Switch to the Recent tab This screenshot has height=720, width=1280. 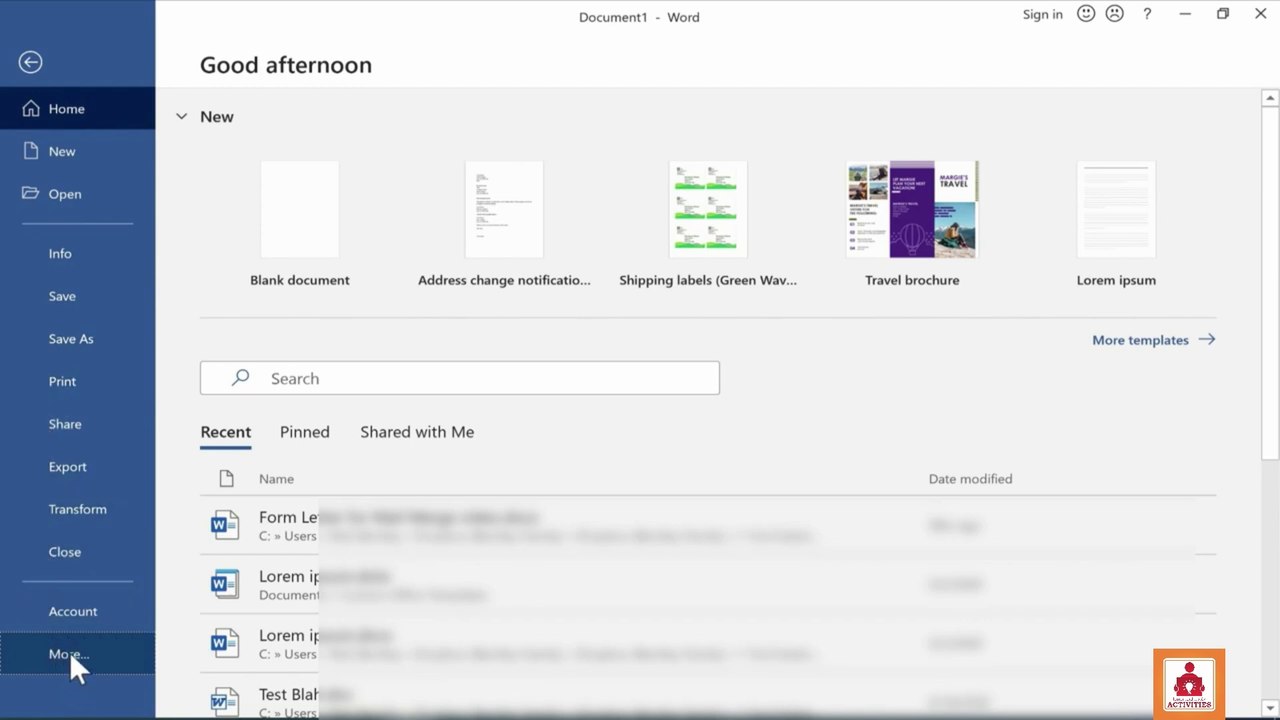[x=226, y=432]
